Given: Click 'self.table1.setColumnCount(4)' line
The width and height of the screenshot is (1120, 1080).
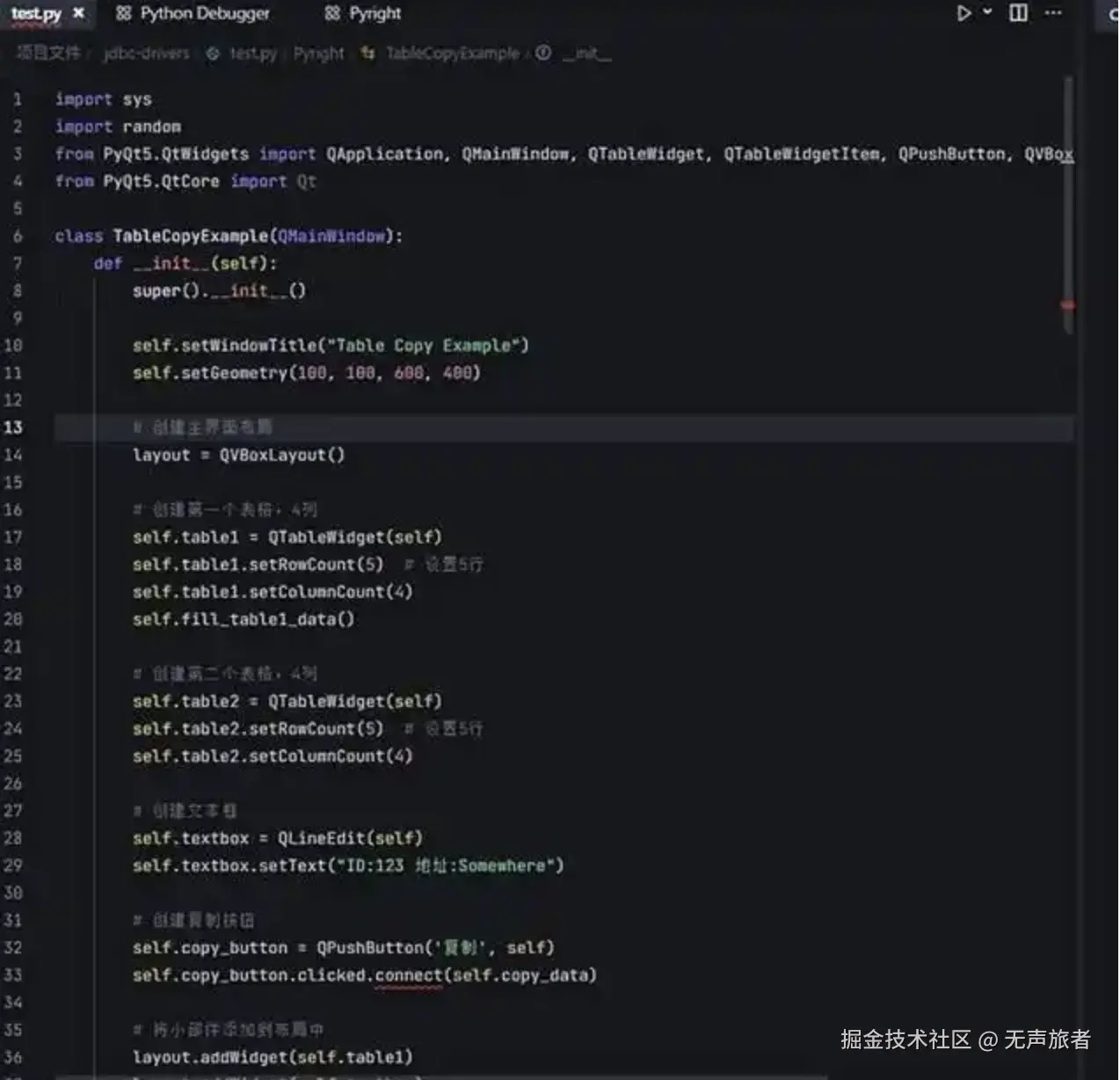Looking at the screenshot, I should click(273, 592).
